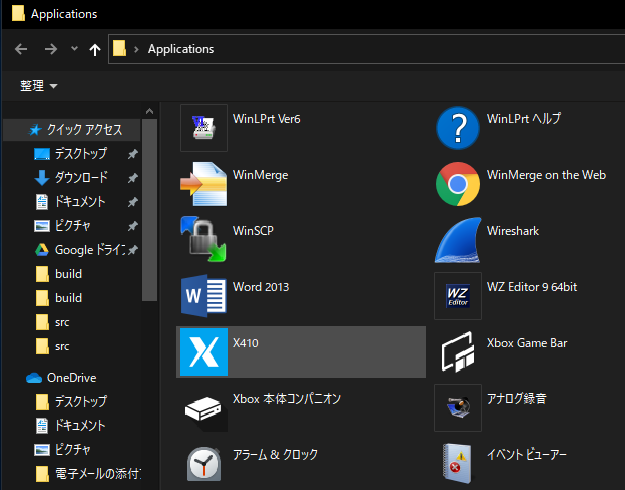This screenshot has height=490, width=625.
Task: Click the WinSCP name label
Action: (253, 231)
